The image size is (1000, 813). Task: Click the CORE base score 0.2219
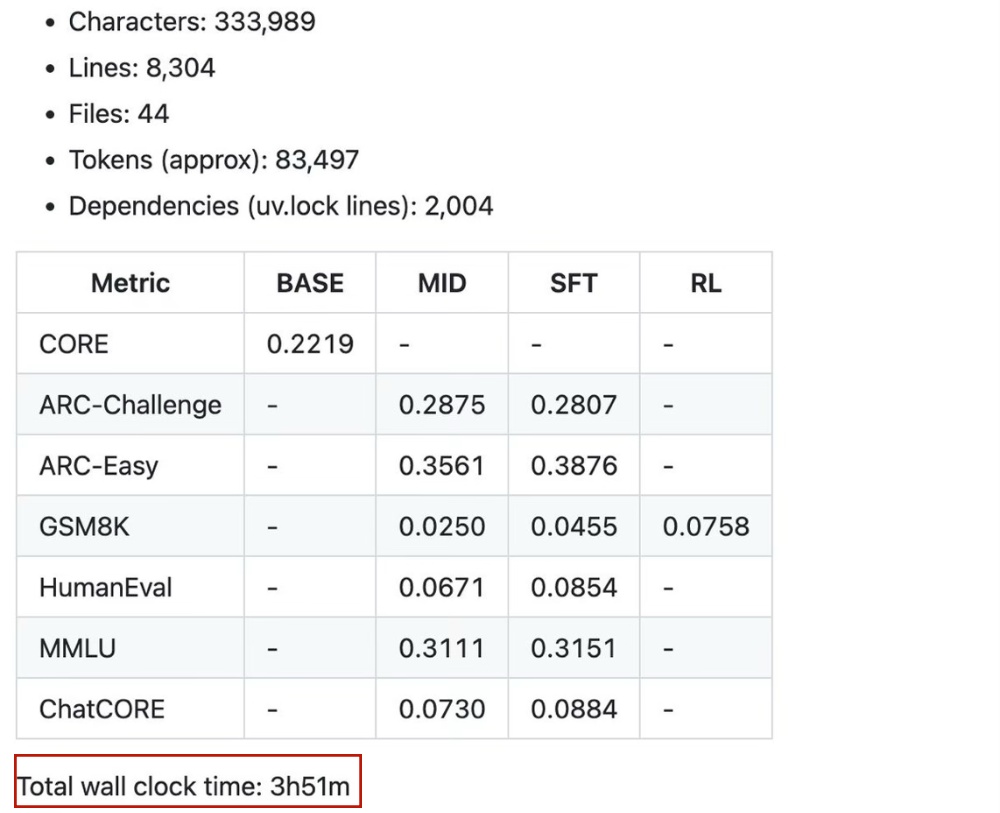coord(310,344)
